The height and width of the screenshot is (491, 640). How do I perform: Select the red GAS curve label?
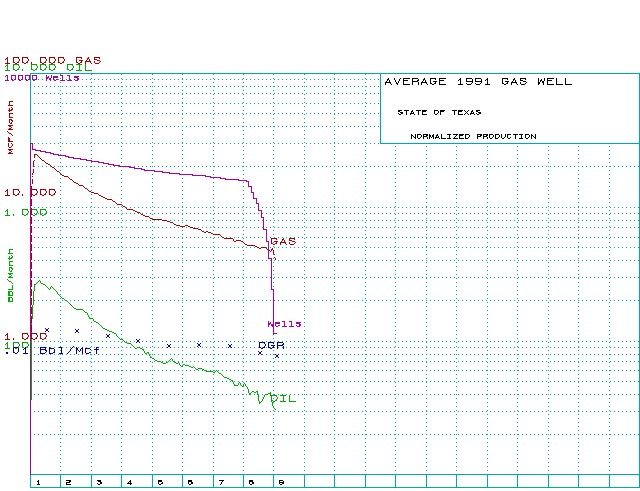coord(283,241)
